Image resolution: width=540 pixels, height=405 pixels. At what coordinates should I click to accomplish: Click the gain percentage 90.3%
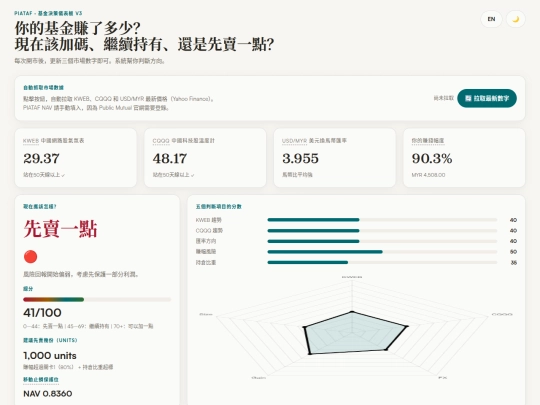(432, 158)
